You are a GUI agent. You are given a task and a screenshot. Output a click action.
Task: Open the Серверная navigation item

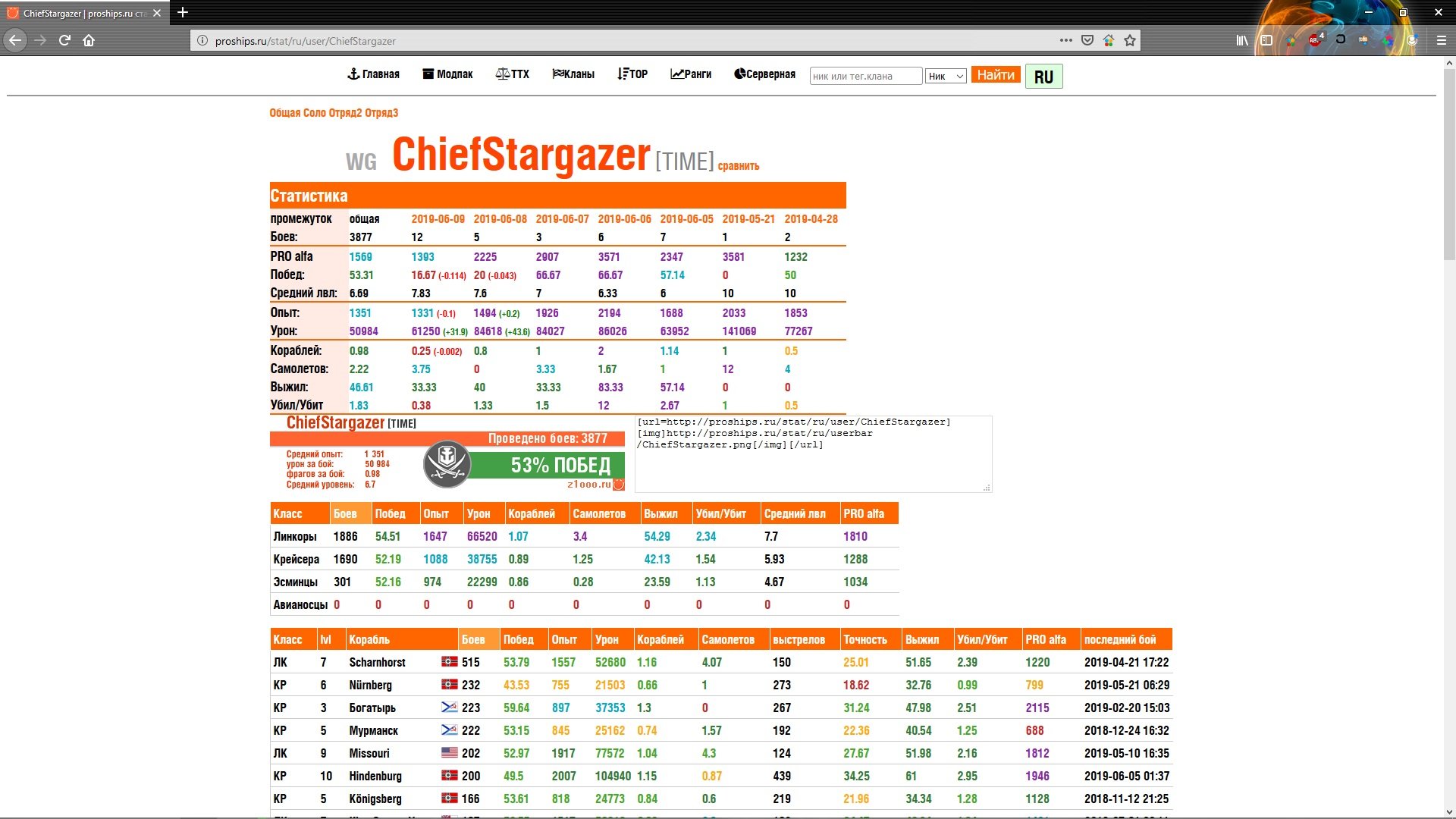click(764, 74)
